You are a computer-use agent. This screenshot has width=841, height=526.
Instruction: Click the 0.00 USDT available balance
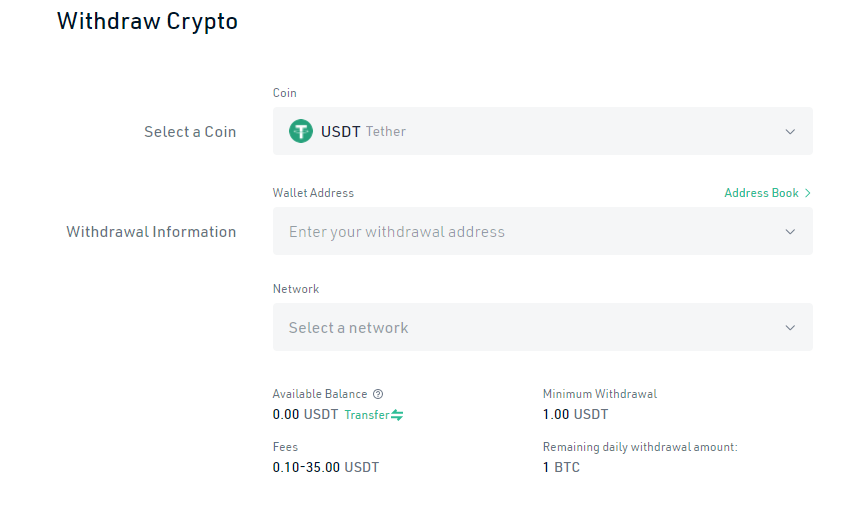[x=305, y=414]
